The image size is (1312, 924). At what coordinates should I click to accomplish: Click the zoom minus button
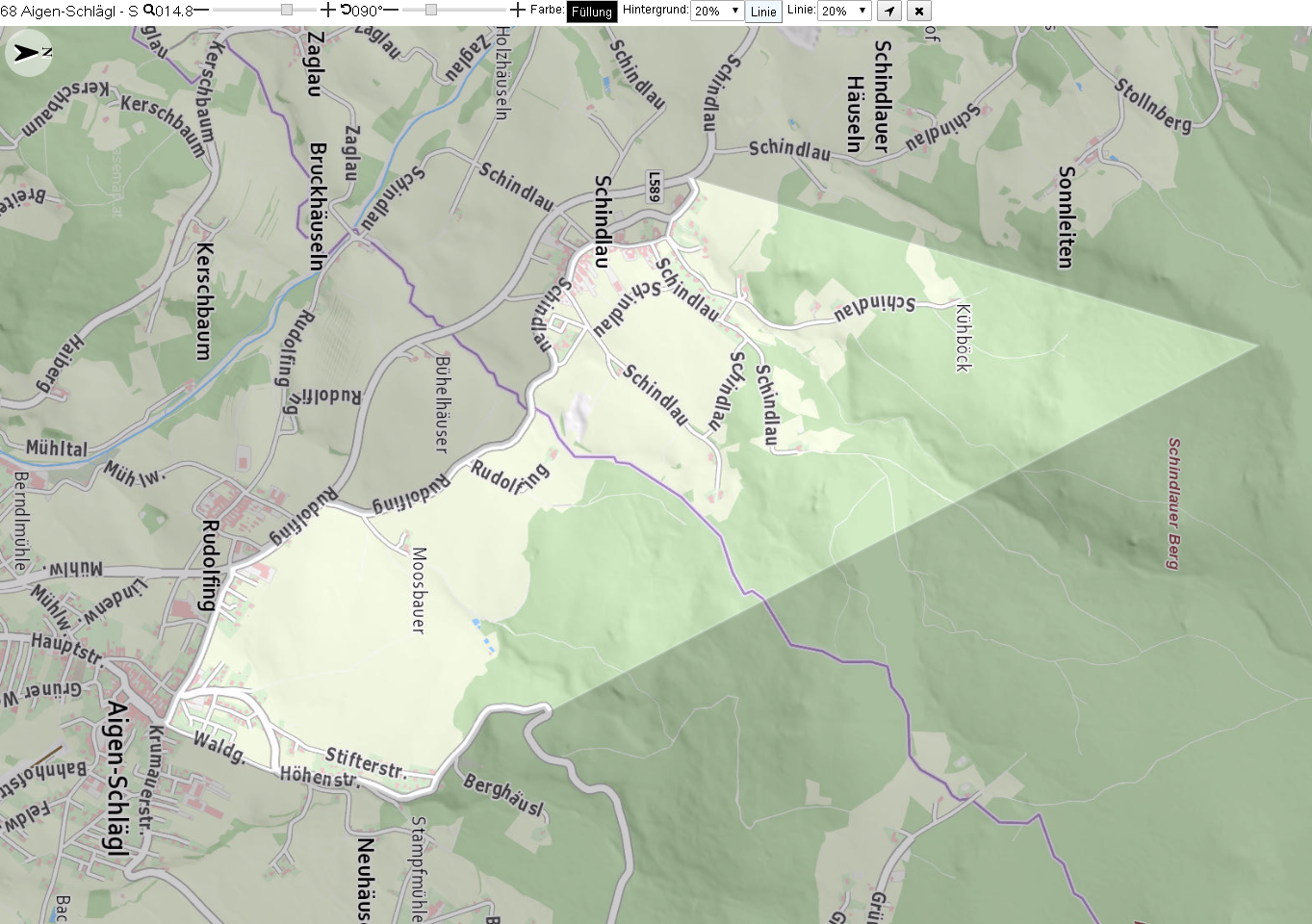pos(202,10)
